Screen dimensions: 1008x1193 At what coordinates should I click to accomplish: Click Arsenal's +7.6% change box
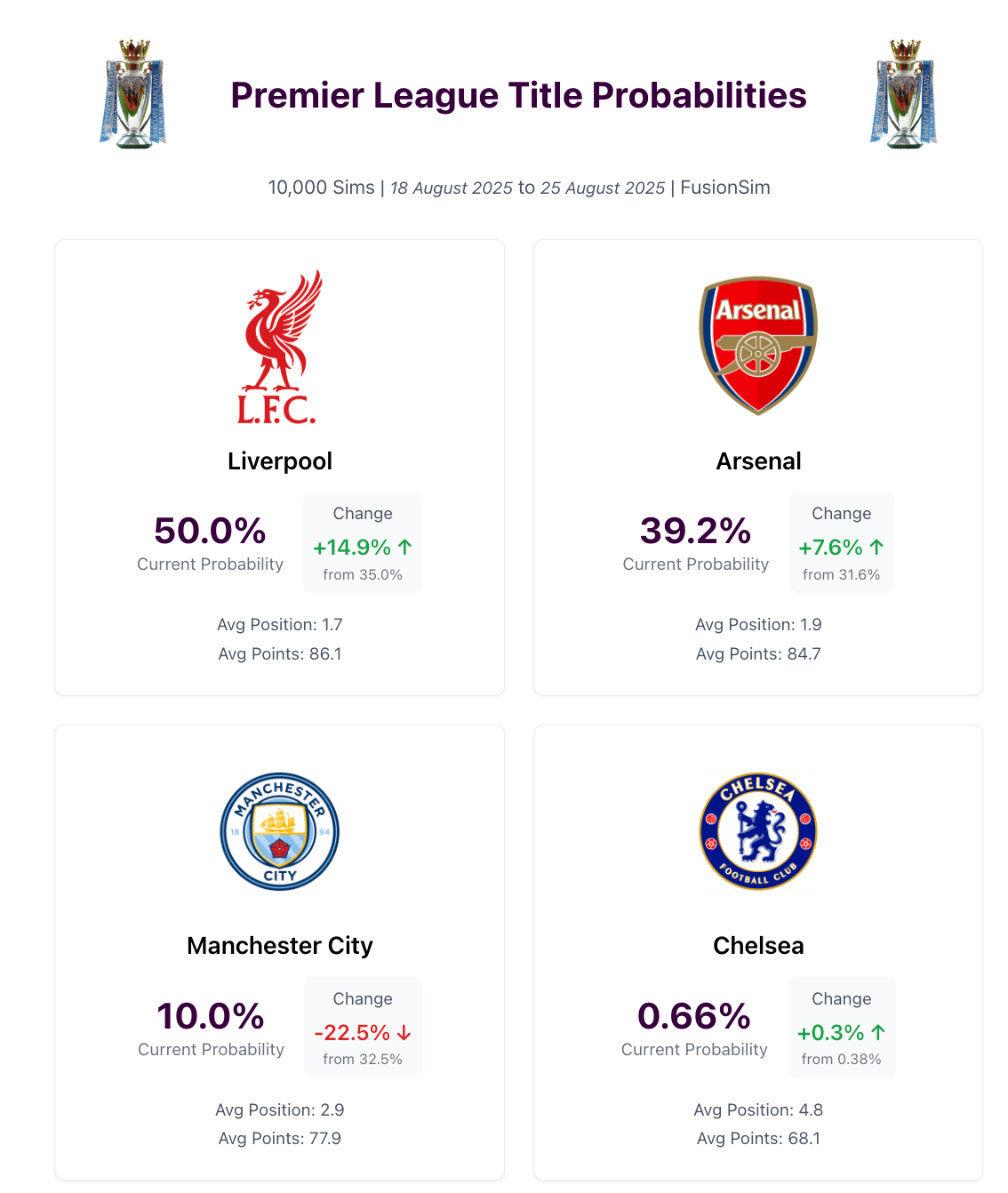(x=841, y=542)
